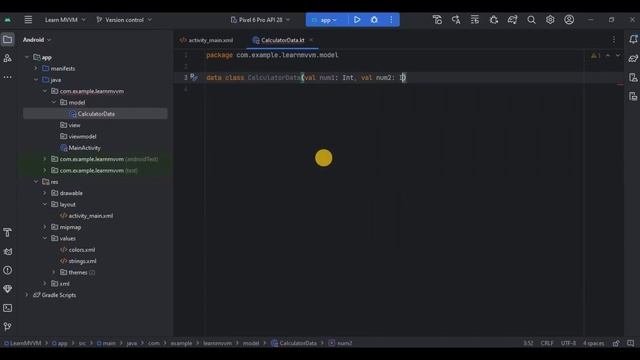Open the Logcat tool window icon
640x360 pixels.
pos(7,251)
